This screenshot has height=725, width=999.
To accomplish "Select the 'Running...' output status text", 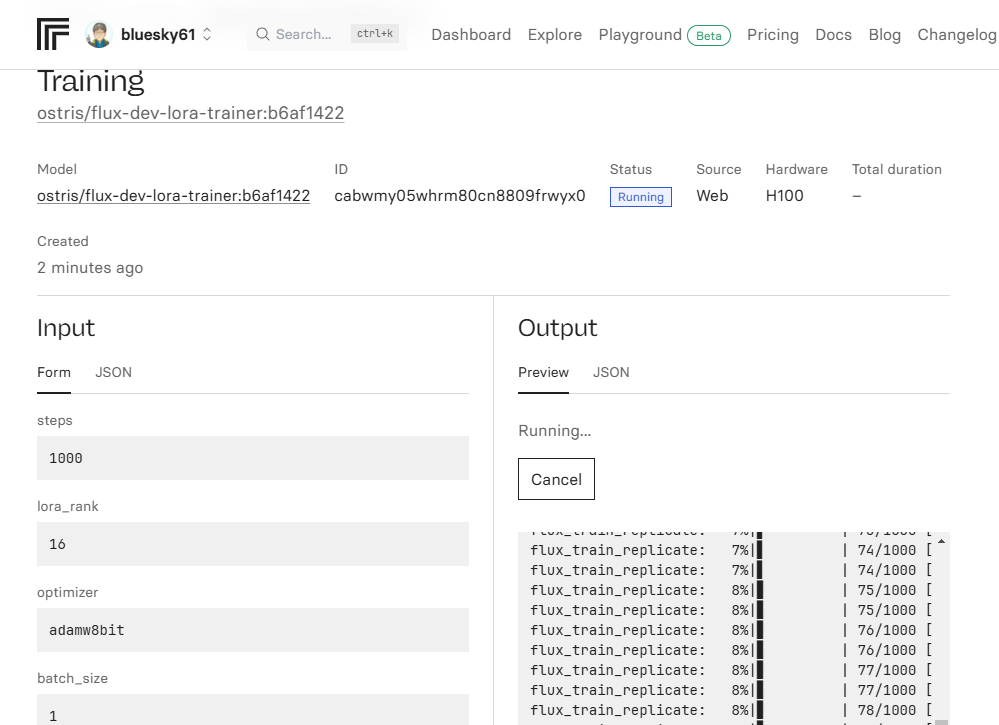I will 554,431.
